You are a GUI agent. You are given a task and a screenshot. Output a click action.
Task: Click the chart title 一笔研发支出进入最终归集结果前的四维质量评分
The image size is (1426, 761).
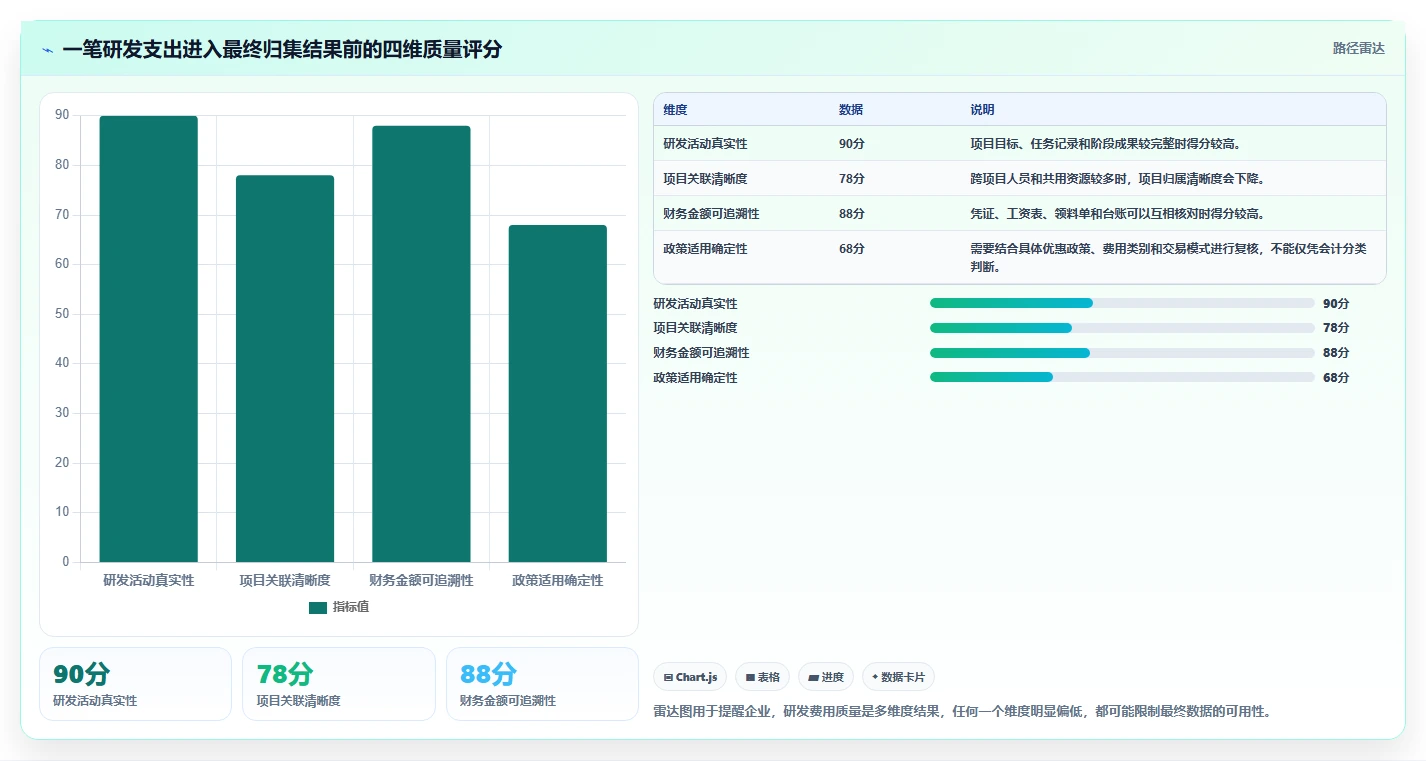(x=282, y=50)
